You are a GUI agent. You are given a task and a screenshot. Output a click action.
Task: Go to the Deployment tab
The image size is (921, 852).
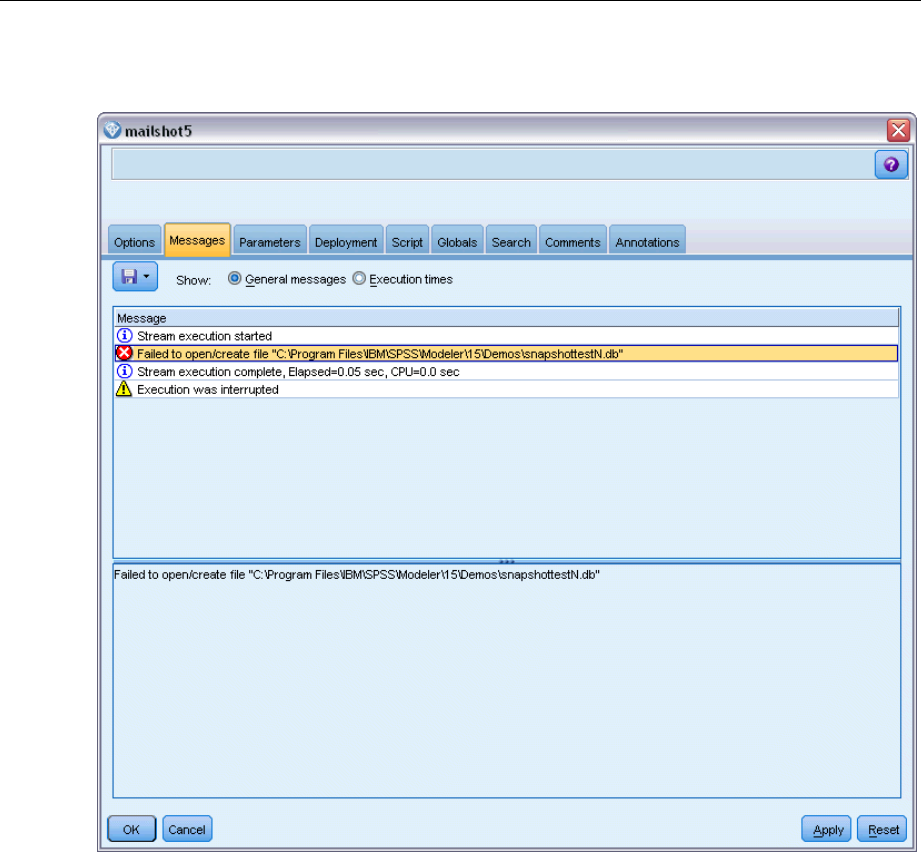346,242
